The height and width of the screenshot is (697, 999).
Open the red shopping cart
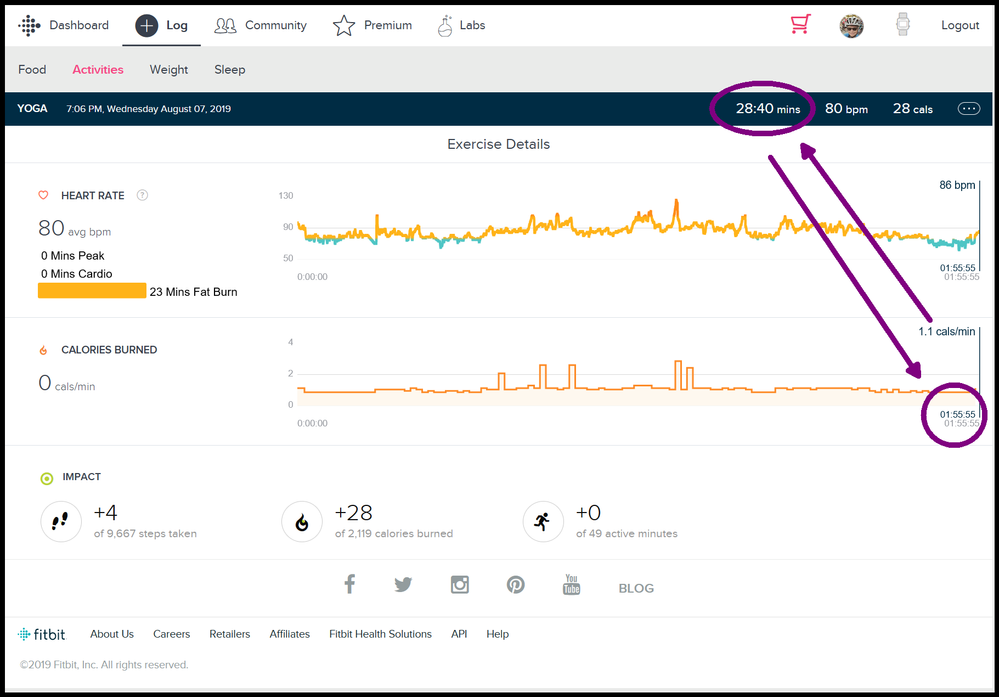click(800, 24)
